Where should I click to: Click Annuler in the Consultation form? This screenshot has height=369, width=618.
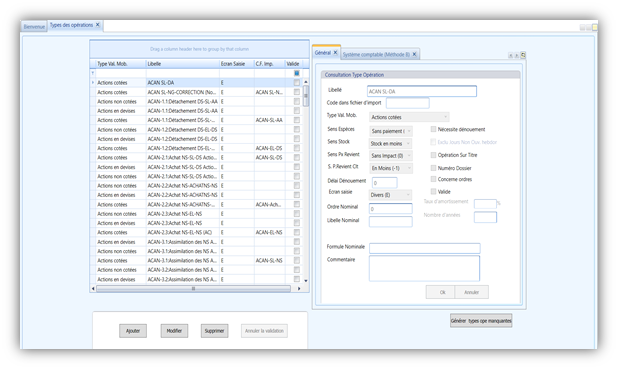tap(471, 292)
